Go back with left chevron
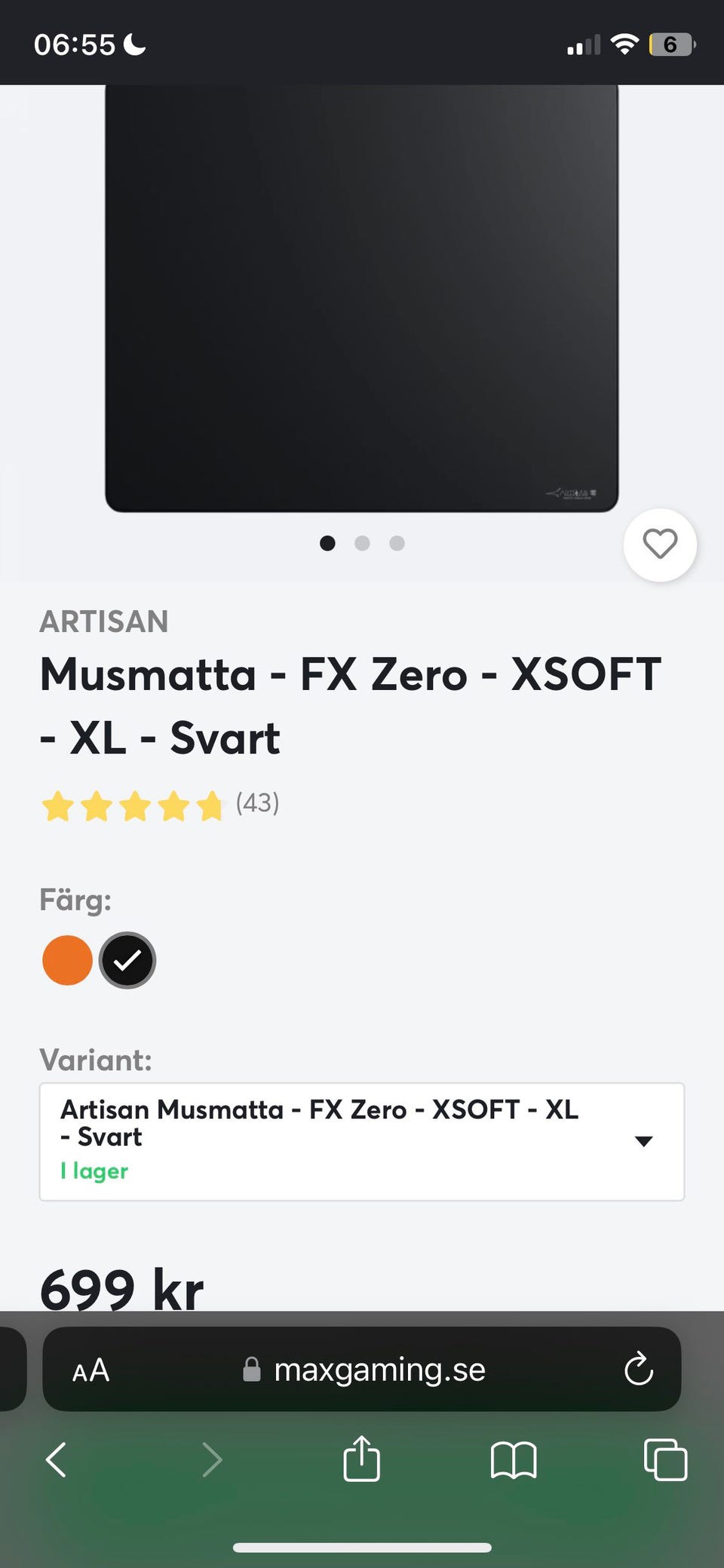Image resolution: width=724 pixels, height=1568 pixels. click(x=57, y=1459)
